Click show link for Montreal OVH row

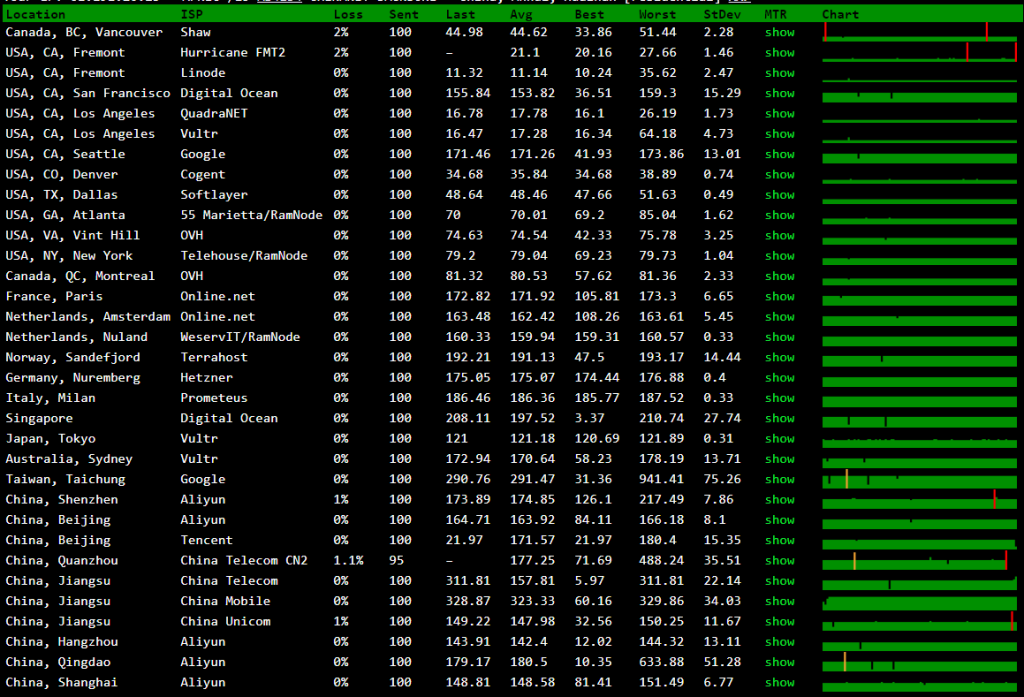coord(780,276)
